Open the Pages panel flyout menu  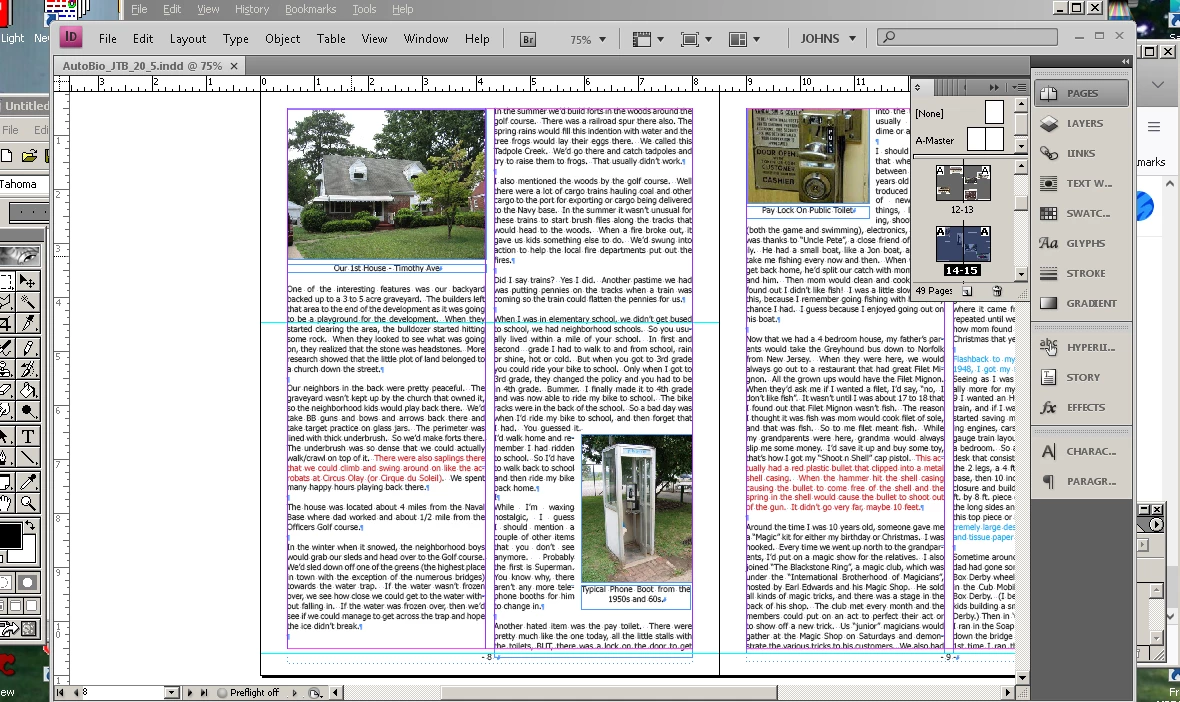pyautogui.click(x=1018, y=87)
